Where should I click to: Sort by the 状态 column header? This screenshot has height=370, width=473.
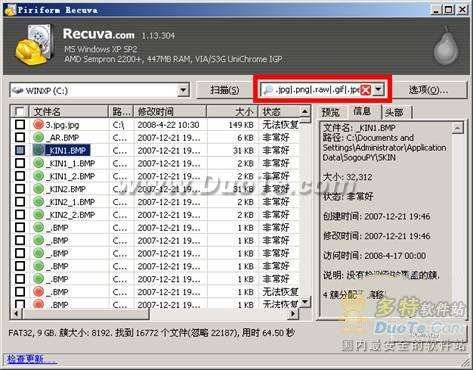(279, 111)
